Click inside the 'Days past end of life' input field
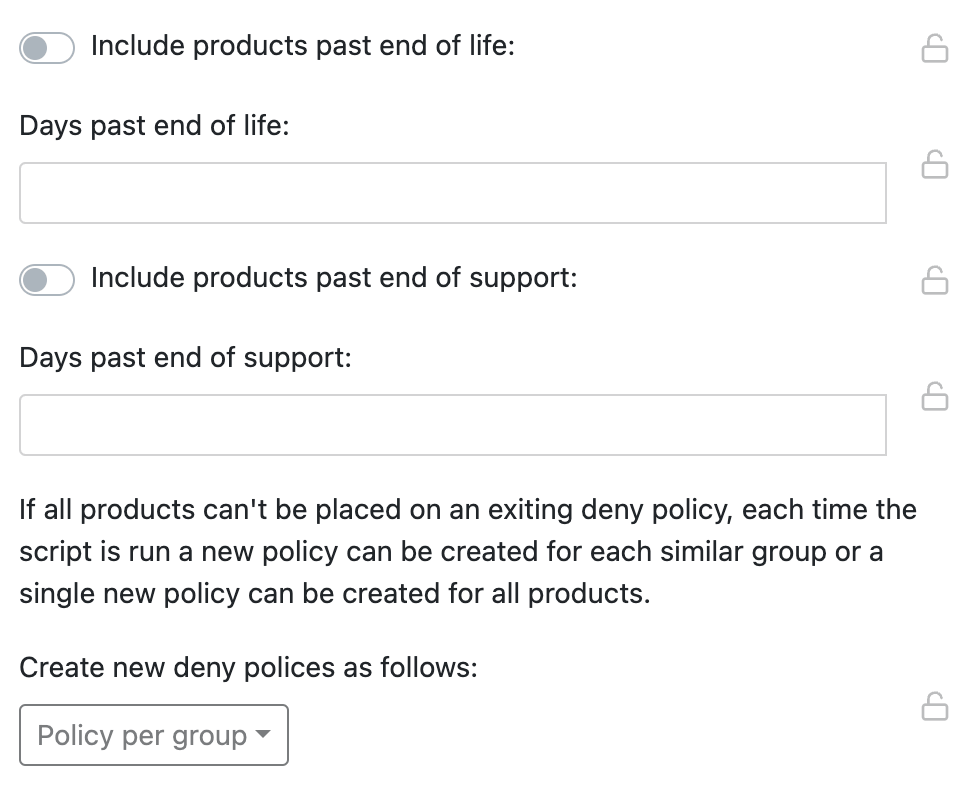Screen dimensions: 972x802 (453, 192)
